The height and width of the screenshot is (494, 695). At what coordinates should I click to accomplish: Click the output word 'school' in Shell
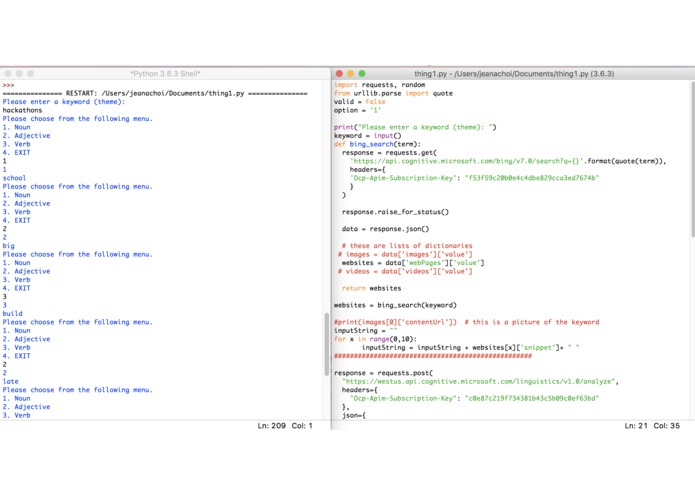tap(14, 178)
